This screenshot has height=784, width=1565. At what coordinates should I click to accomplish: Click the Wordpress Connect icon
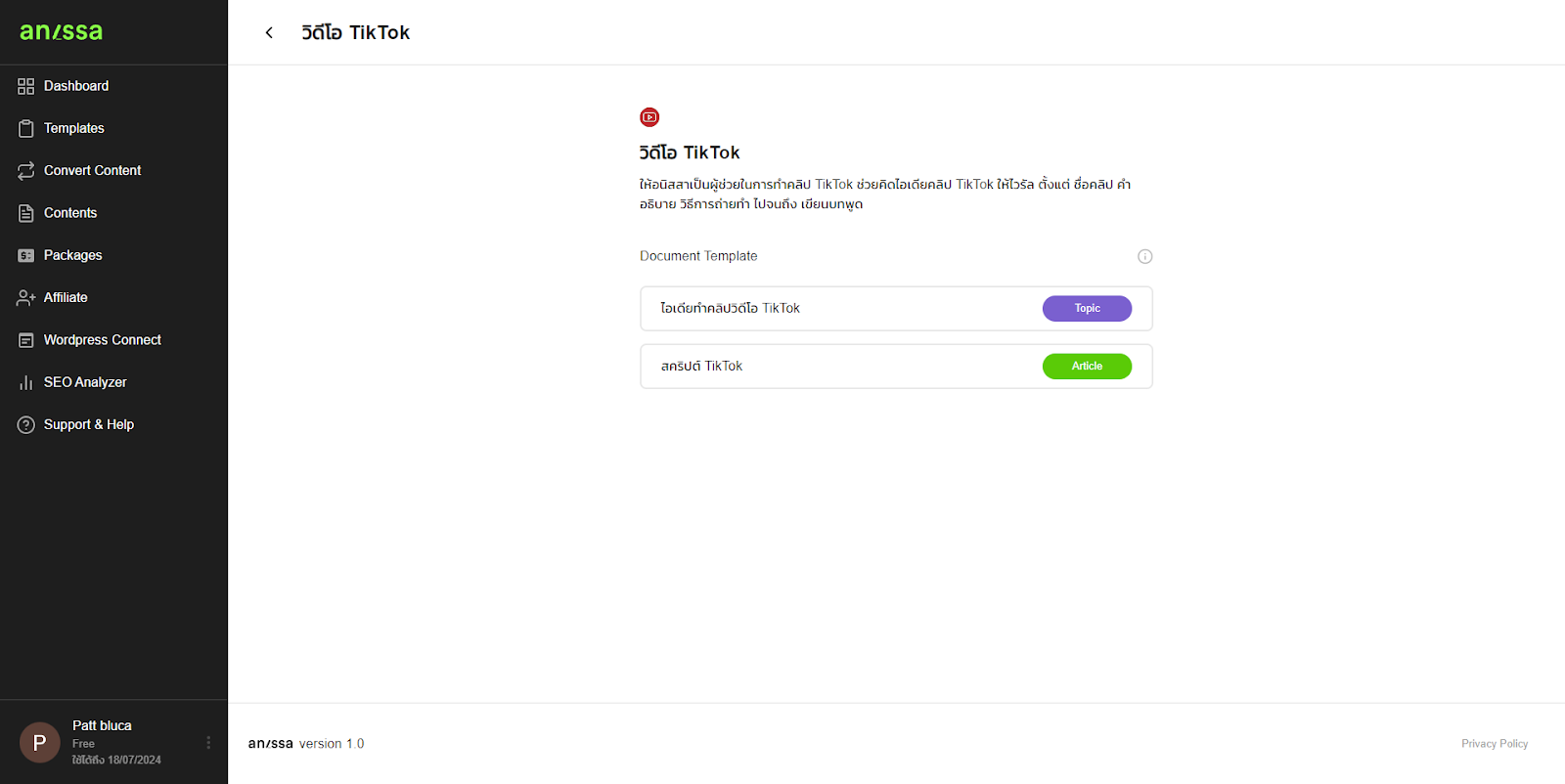(x=26, y=340)
